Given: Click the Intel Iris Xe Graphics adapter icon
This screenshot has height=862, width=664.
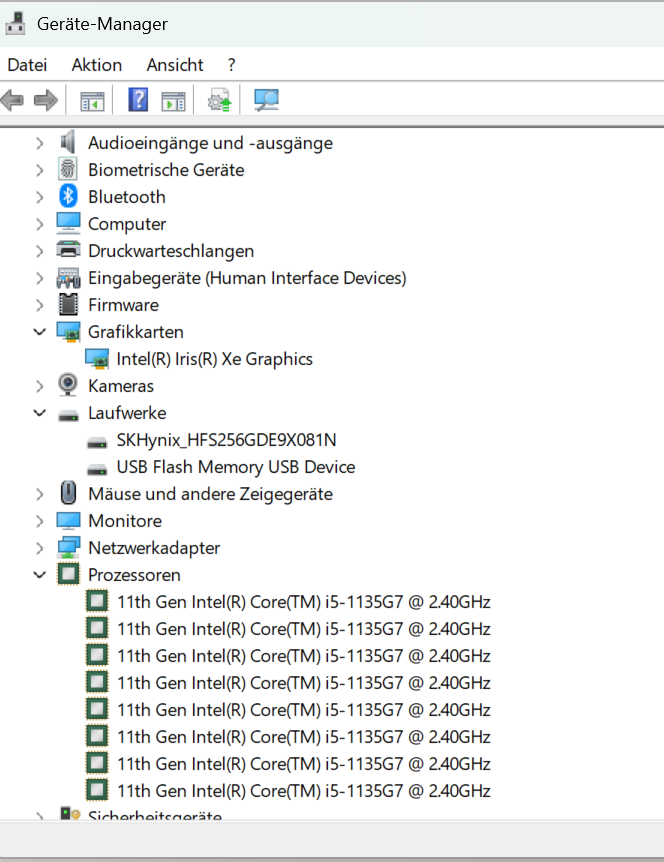Looking at the screenshot, I should coord(97,358).
